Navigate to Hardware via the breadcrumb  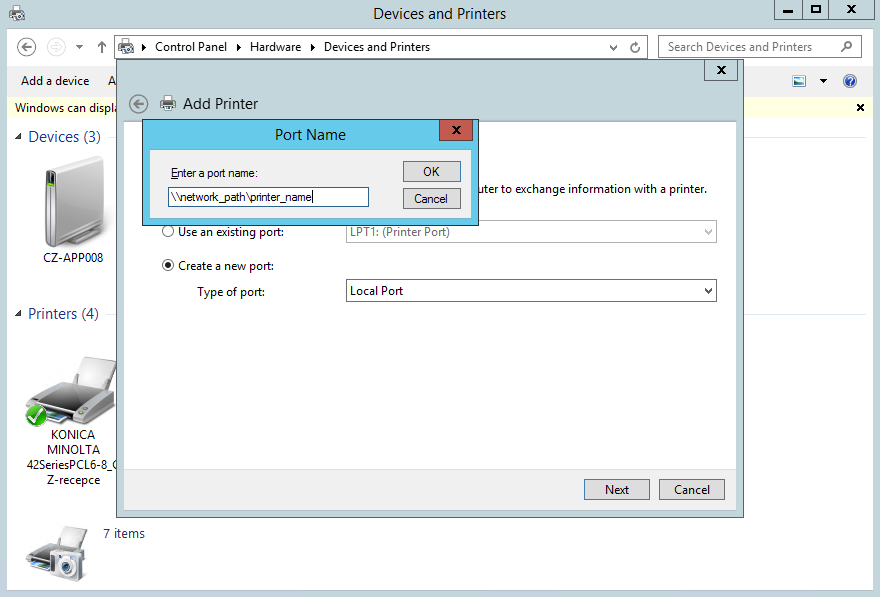pyautogui.click(x=275, y=46)
